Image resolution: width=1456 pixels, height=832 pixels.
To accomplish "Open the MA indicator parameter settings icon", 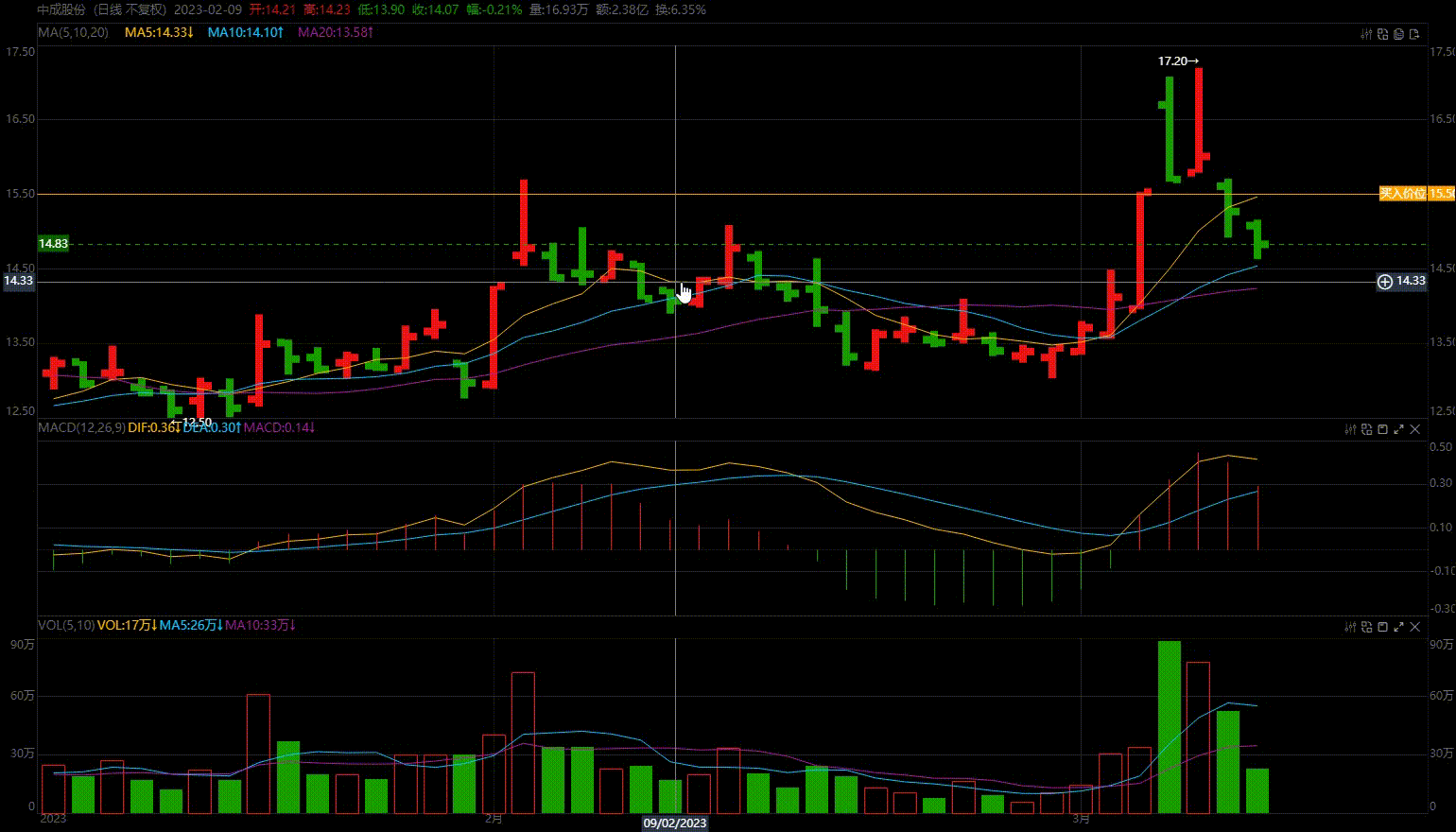I will click(x=1368, y=34).
